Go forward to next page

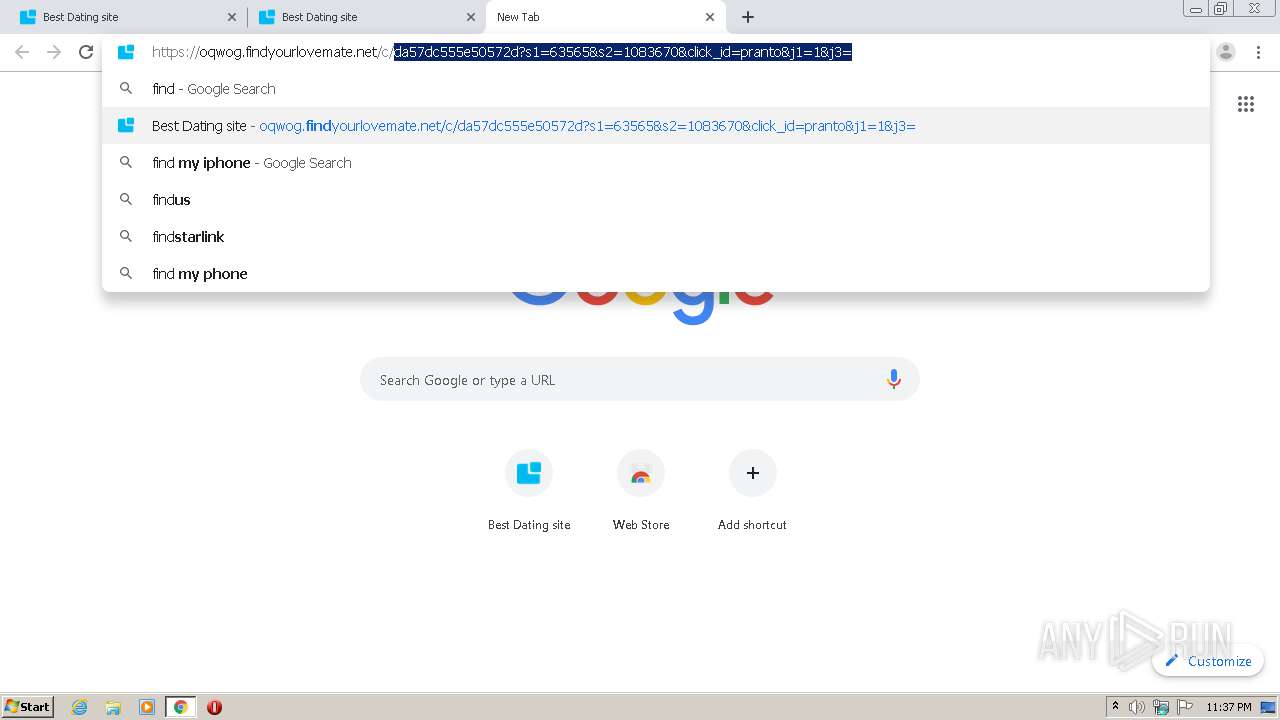(x=54, y=52)
